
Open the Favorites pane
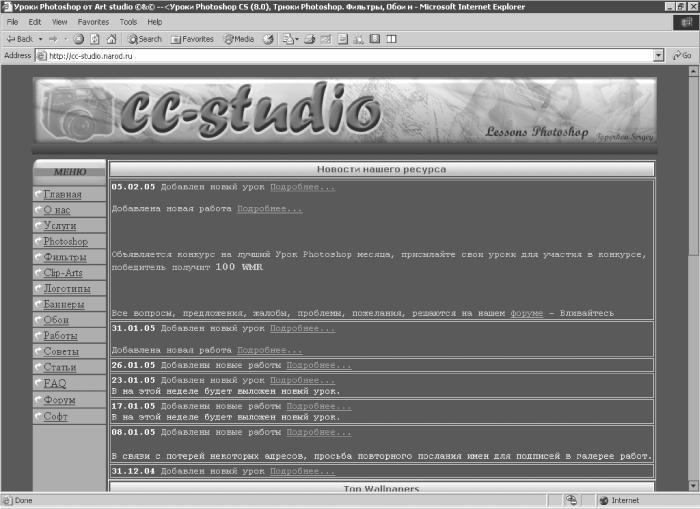tap(192, 39)
